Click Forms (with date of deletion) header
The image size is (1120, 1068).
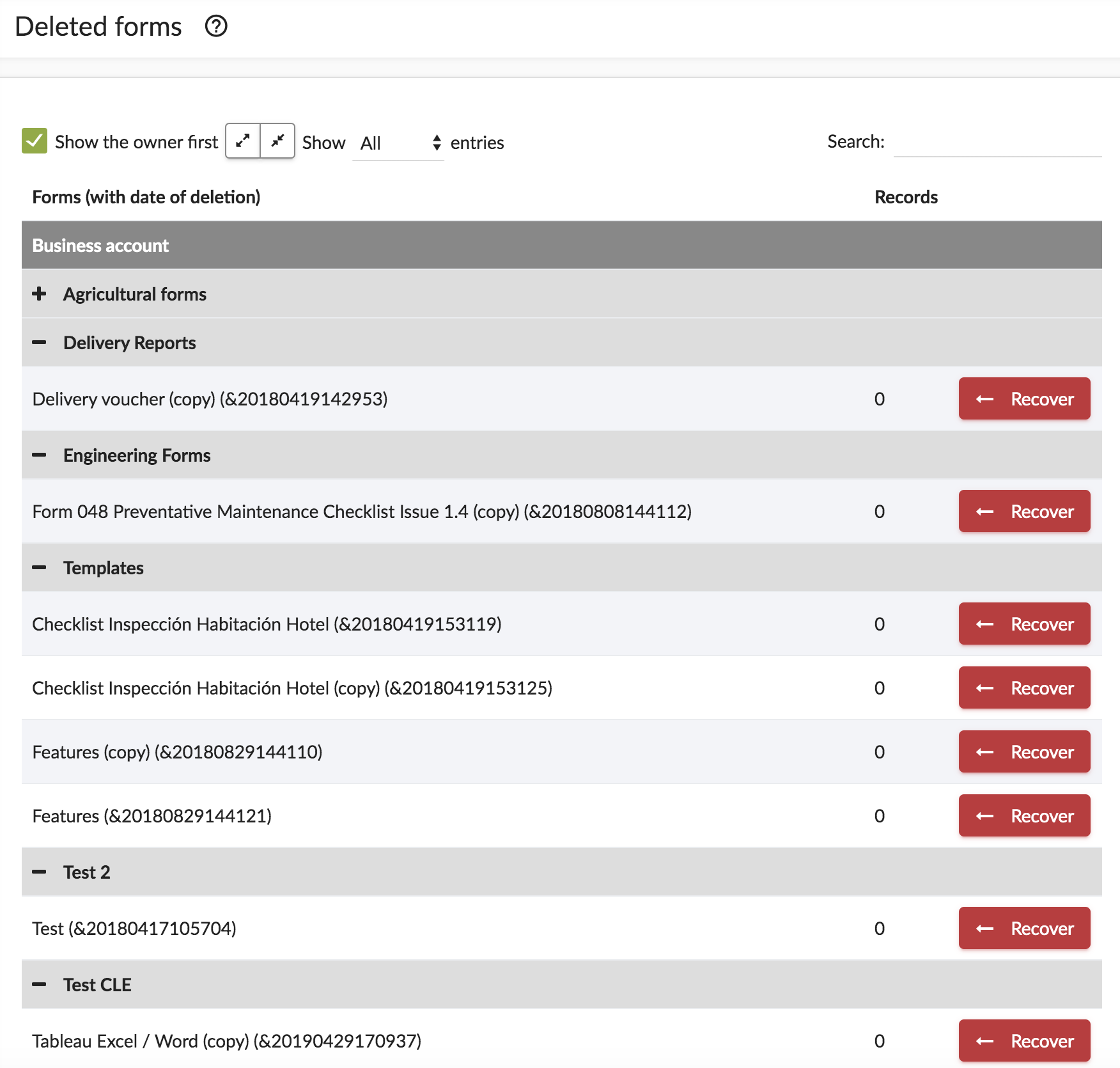[x=146, y=197]
